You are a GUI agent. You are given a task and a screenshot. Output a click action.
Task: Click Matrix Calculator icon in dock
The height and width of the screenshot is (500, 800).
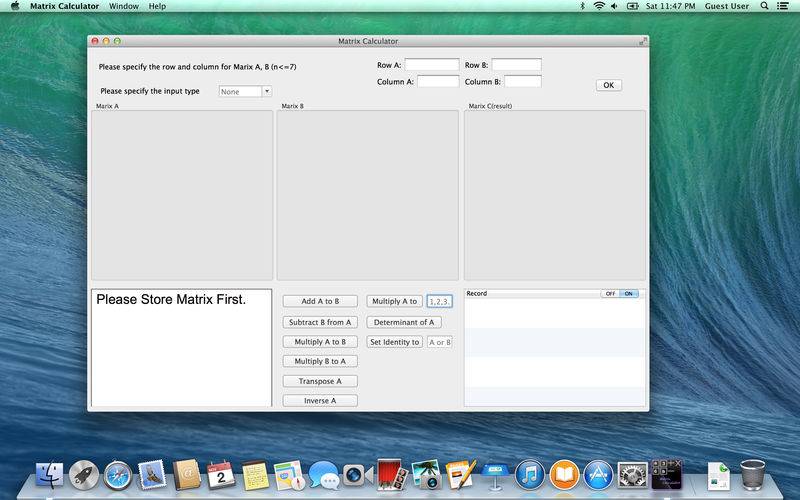point(666,474)
